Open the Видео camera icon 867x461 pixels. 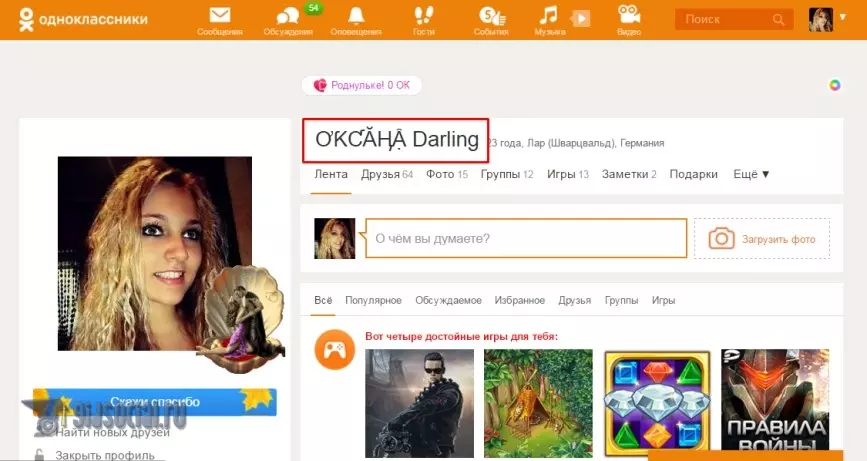coord(628,17)
